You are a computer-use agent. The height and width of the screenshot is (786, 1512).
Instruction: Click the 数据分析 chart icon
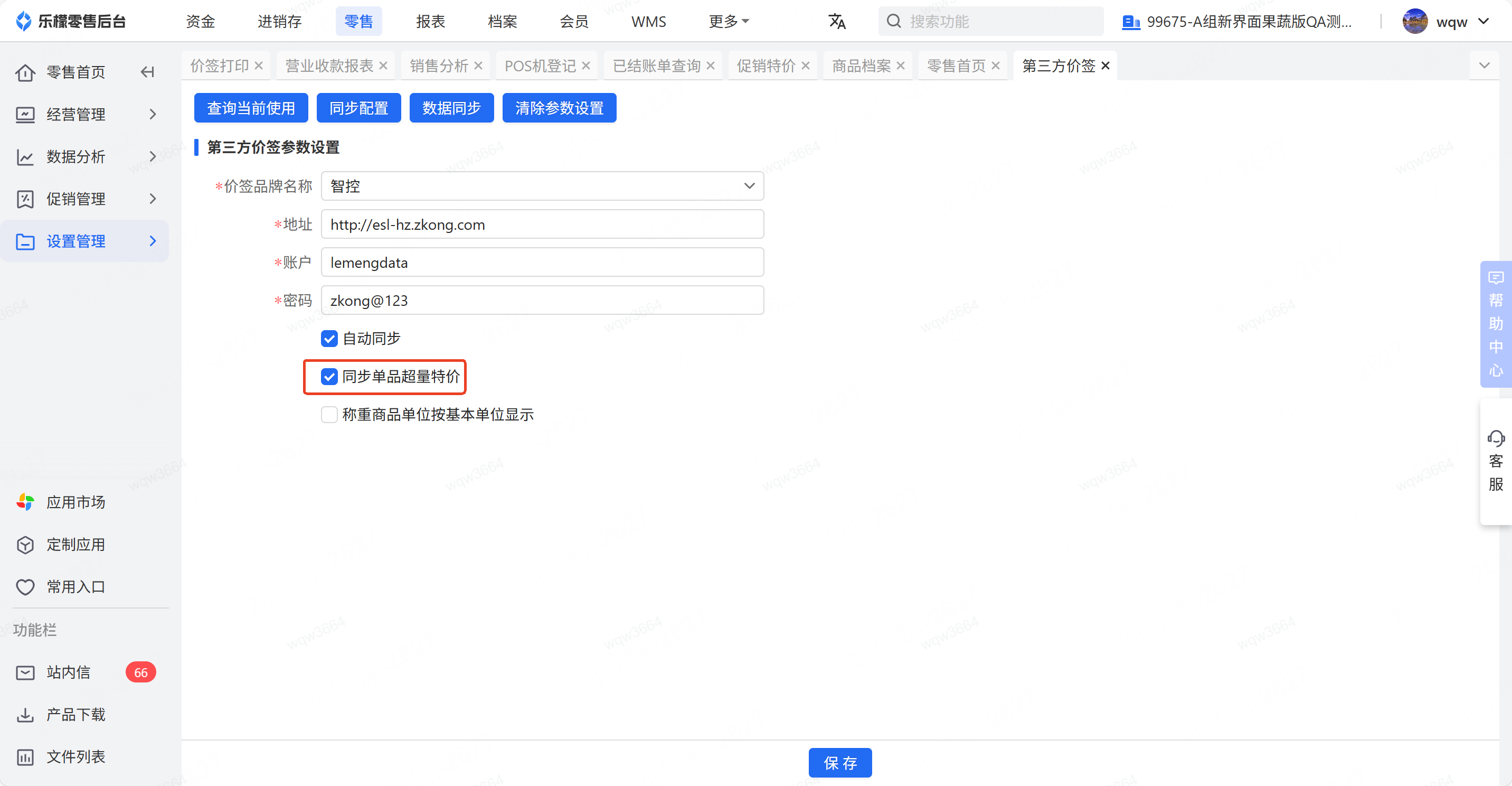pos(25,157)
